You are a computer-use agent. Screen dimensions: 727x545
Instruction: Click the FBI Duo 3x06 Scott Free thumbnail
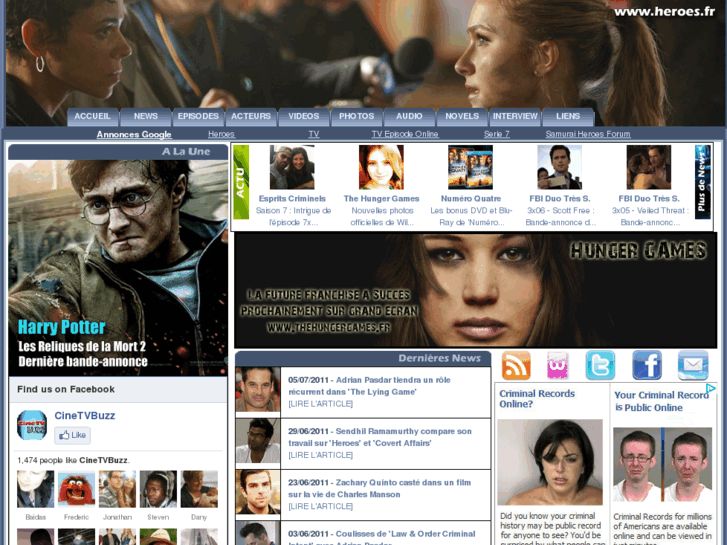560,167
